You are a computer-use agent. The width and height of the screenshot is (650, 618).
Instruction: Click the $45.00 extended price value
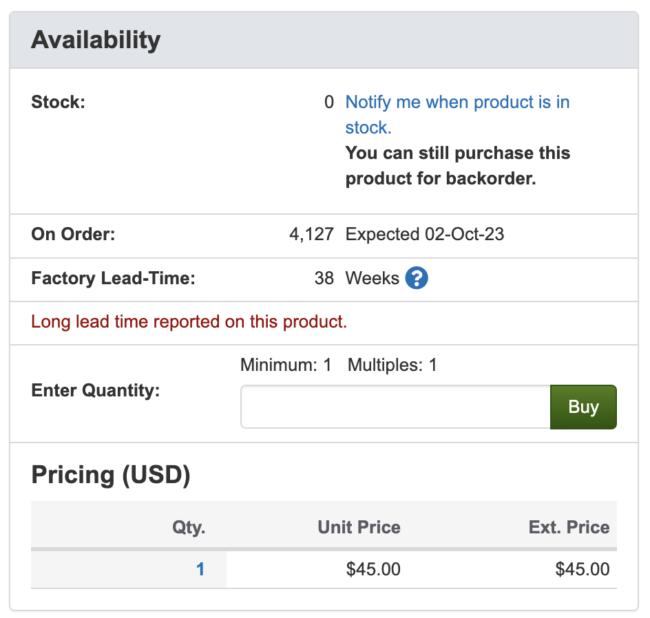(x=582, y=570)
